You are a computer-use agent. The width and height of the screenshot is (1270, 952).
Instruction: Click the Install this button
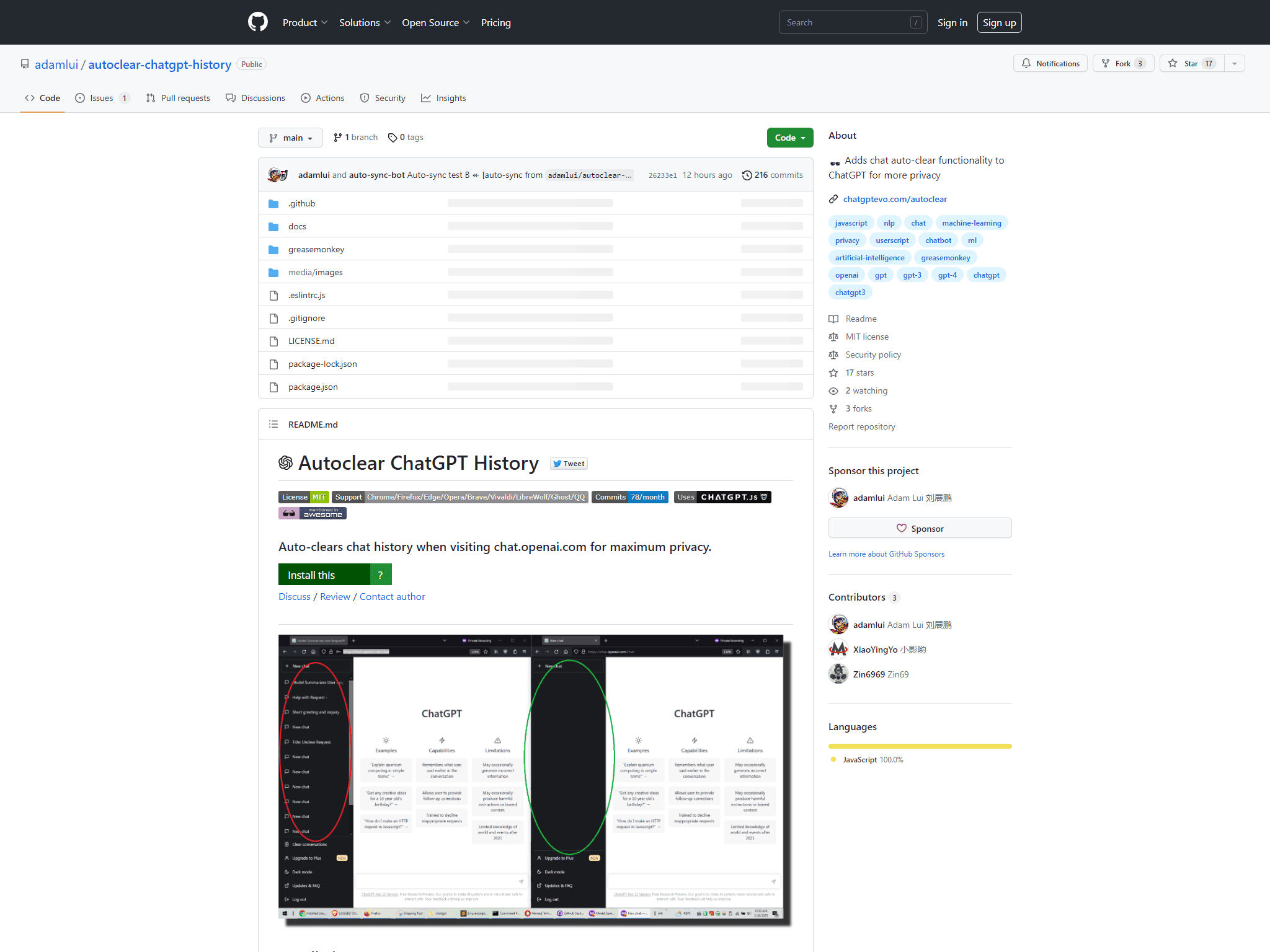click(324, 575)
